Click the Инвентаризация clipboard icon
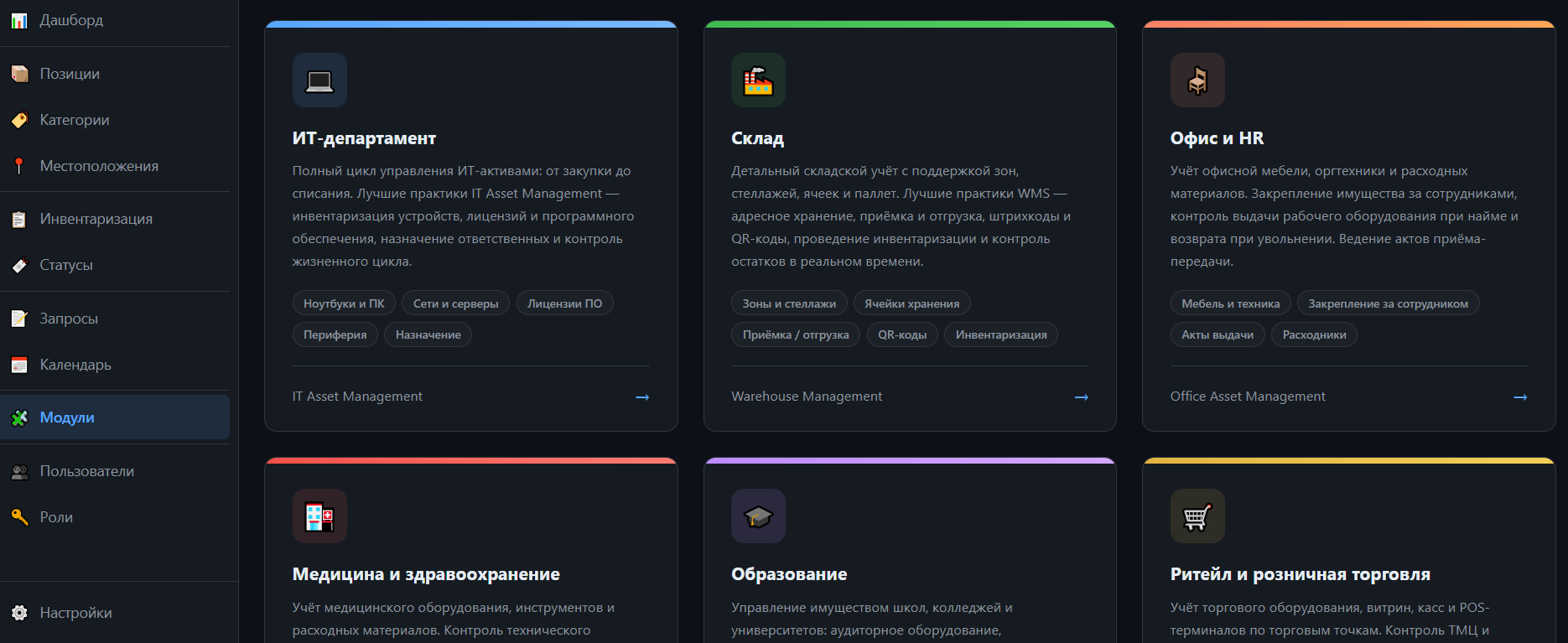 [x=19, y=220]
